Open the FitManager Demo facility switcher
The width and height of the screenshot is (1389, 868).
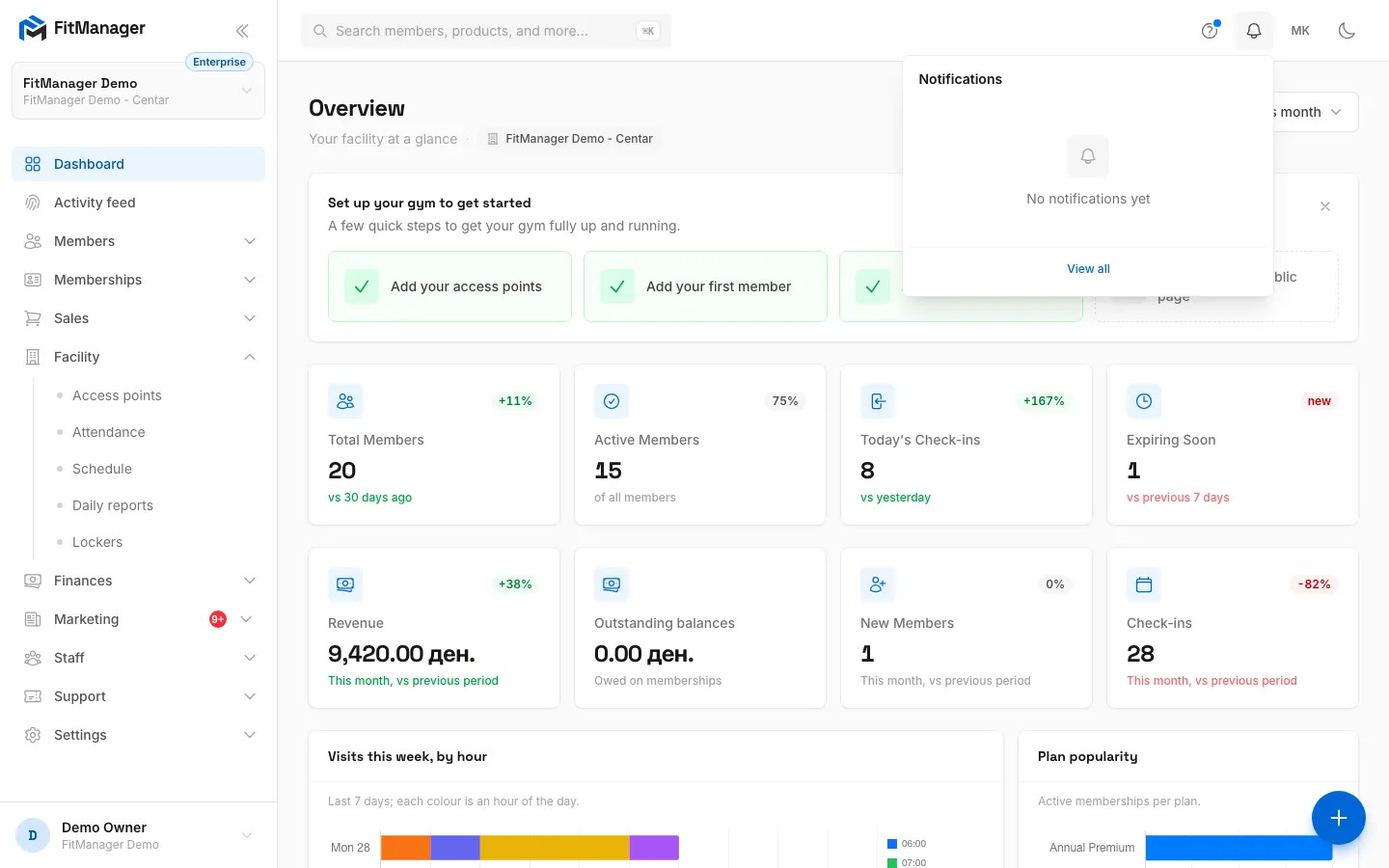point(138,91)
